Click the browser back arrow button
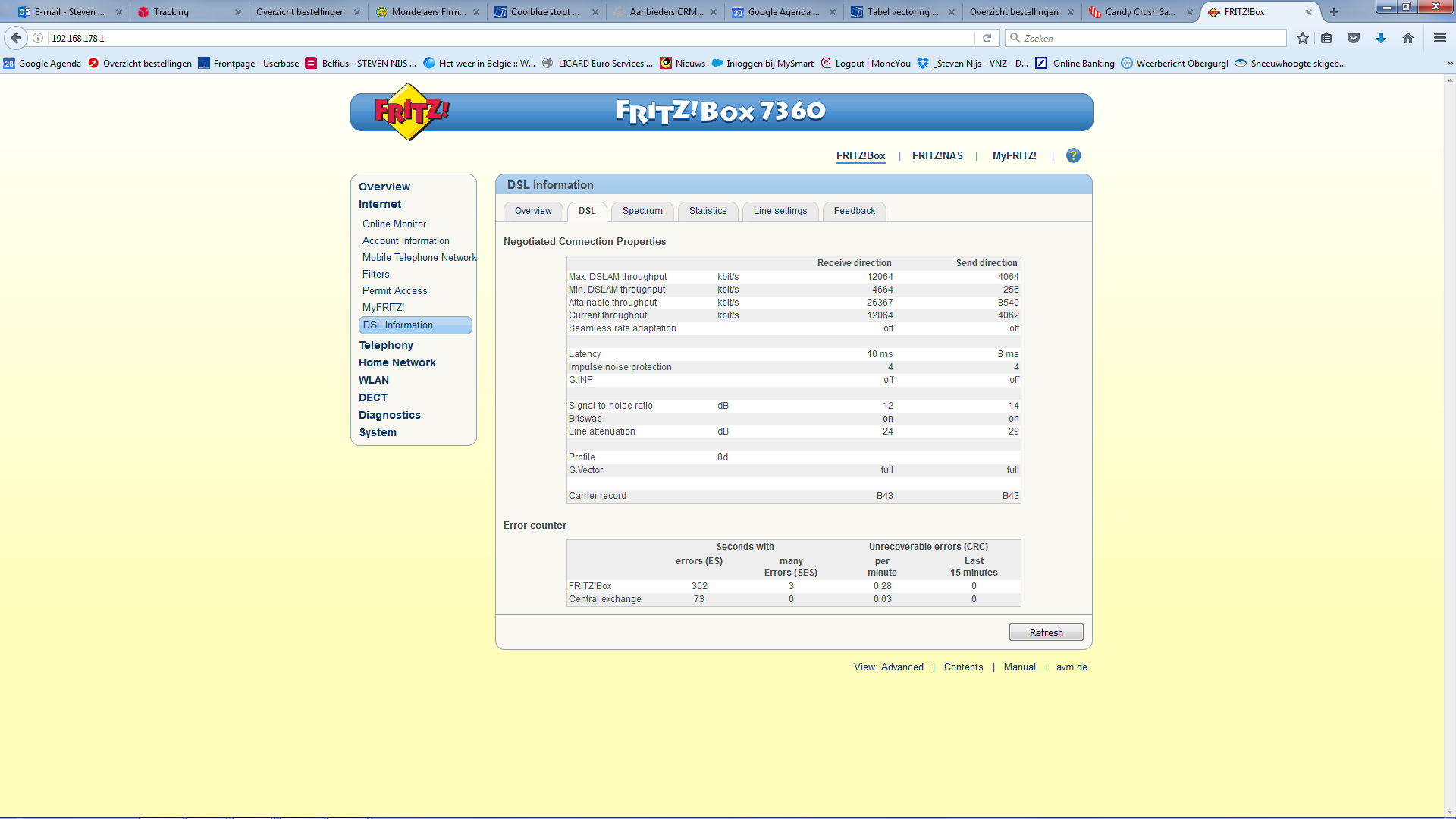The width and height of the screenshot is (1456, 819). [16, 38]
